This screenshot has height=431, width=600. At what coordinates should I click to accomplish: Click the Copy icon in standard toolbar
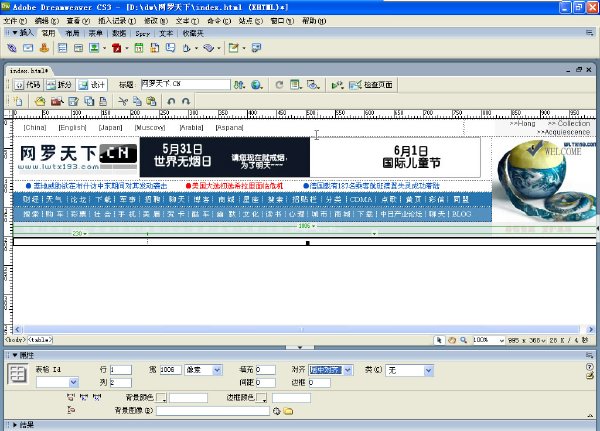(137, 101)
